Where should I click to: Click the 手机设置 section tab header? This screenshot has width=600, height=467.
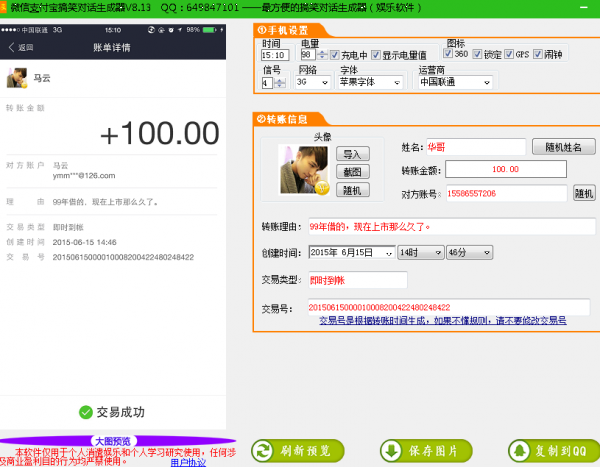point(289,30)
